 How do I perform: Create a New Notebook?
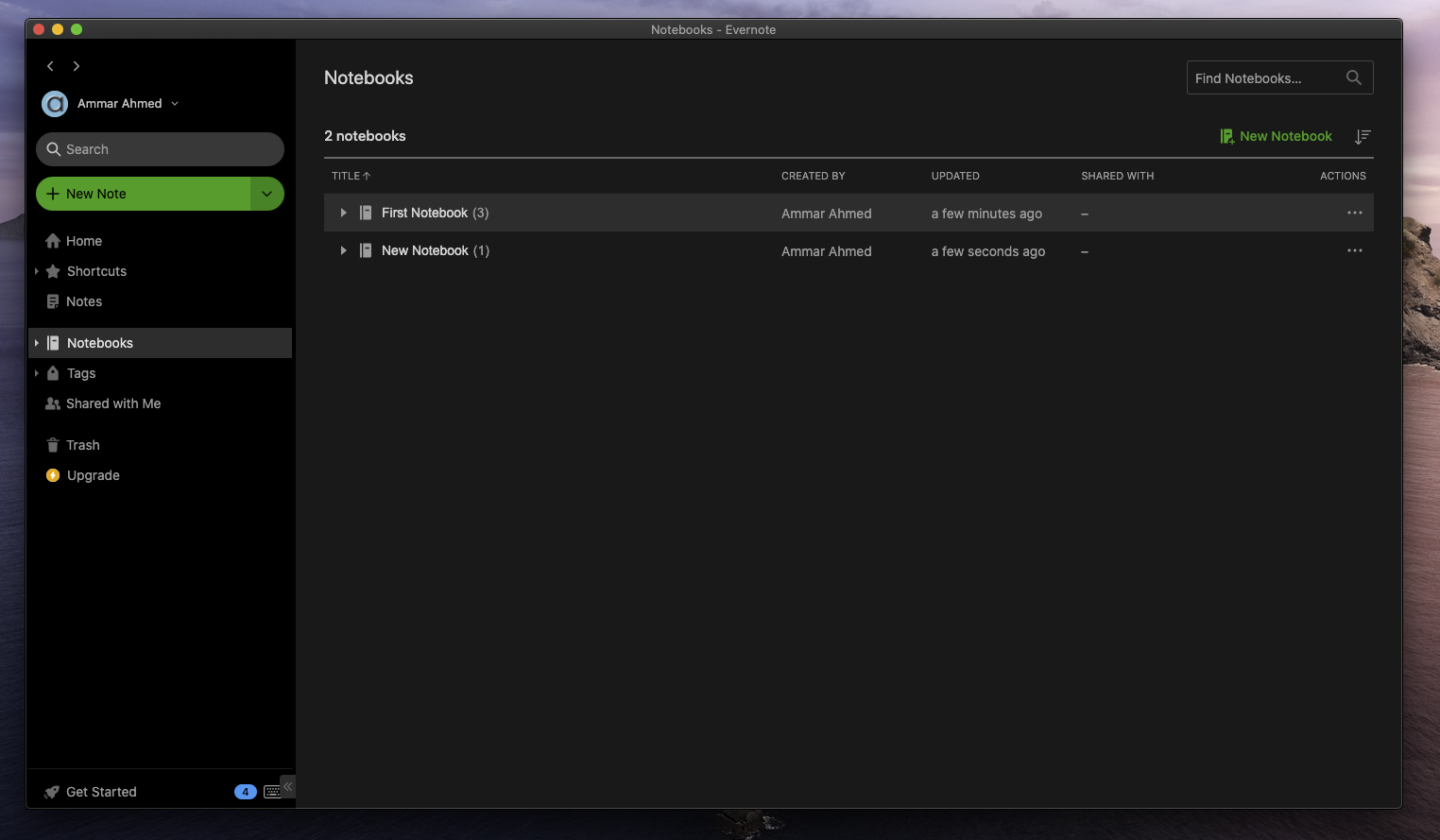point(1276,136)
